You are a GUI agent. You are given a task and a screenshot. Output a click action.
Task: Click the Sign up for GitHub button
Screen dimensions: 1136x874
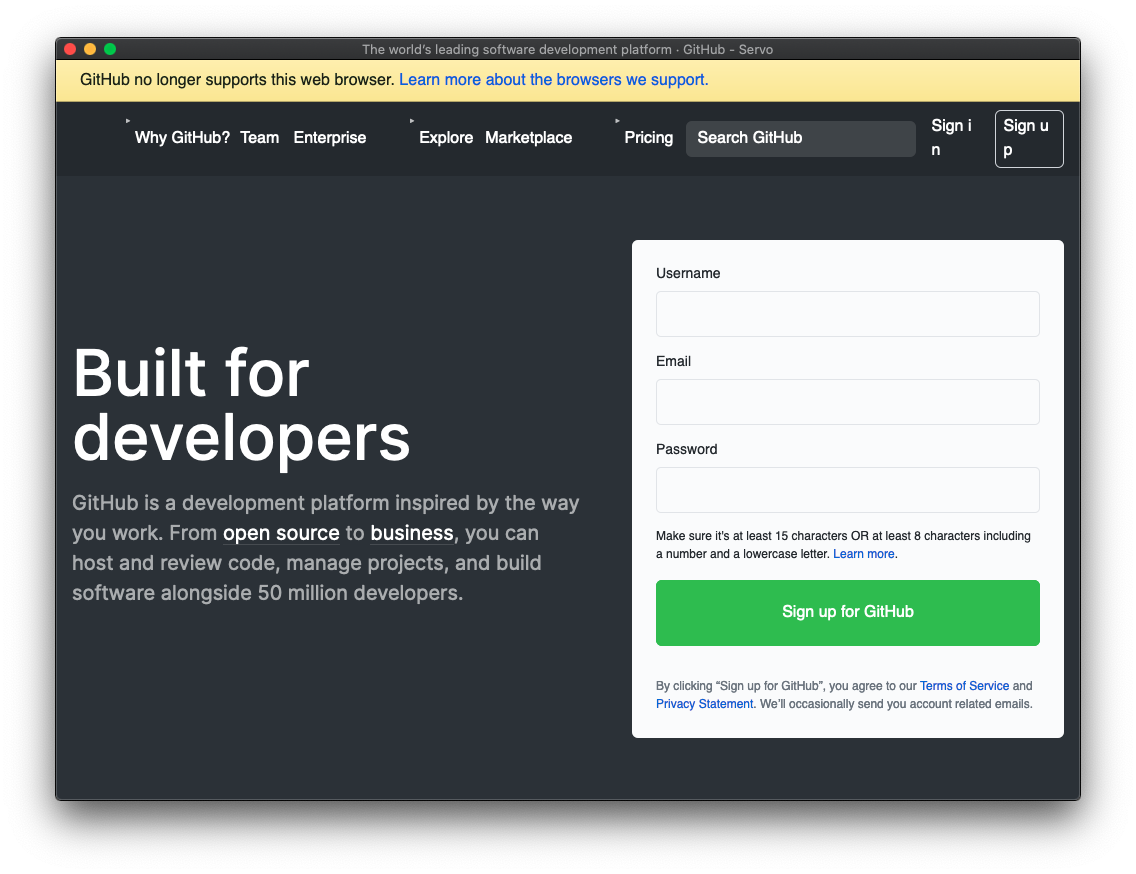(x=847, y=612)
